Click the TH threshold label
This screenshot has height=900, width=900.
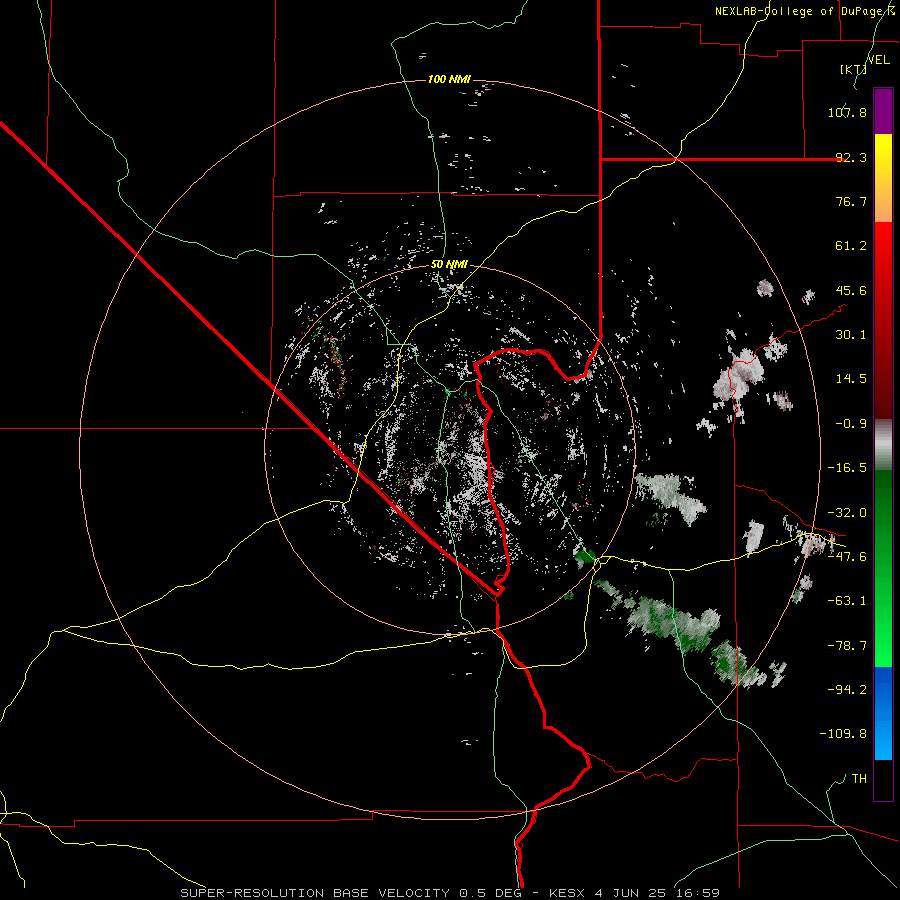tap(859, 779)
